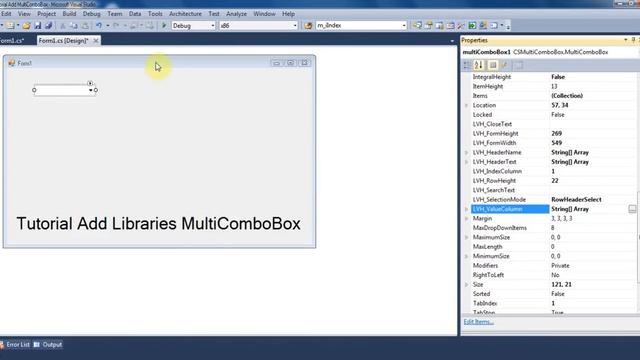
Task: Open the document tabs list dropdown arrow
Action: (452, 41)
